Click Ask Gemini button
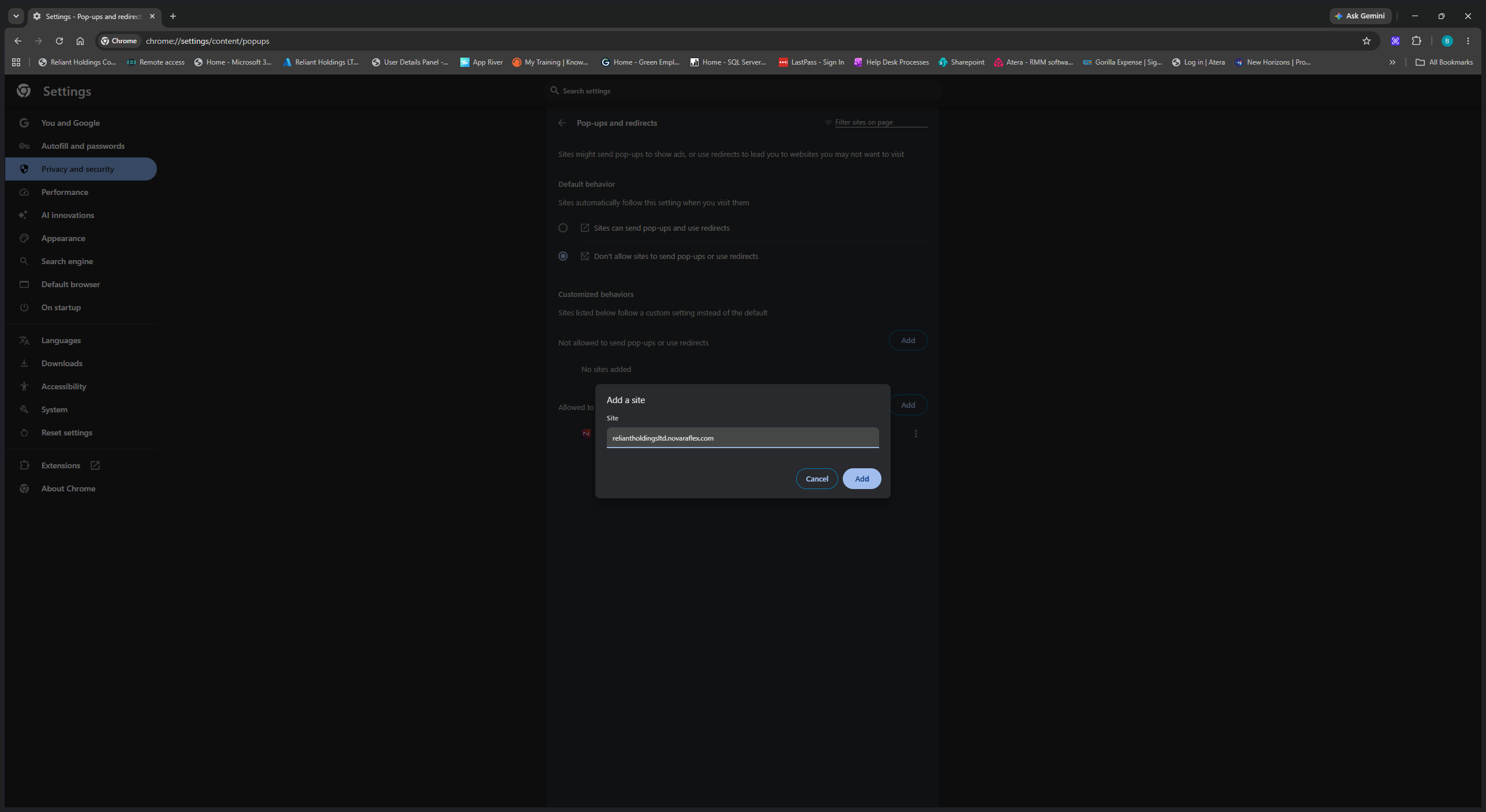The height and width of the screenshot is (812, 1486). click(1360, 16)
